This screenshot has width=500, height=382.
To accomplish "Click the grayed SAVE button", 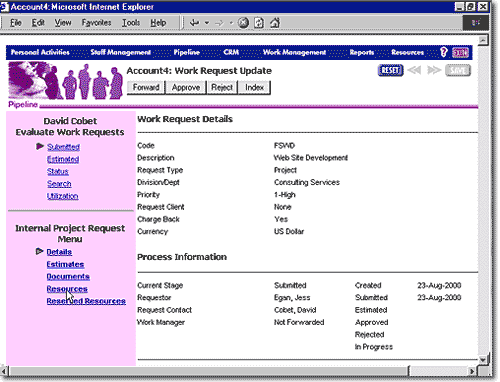I will point(458,70).
